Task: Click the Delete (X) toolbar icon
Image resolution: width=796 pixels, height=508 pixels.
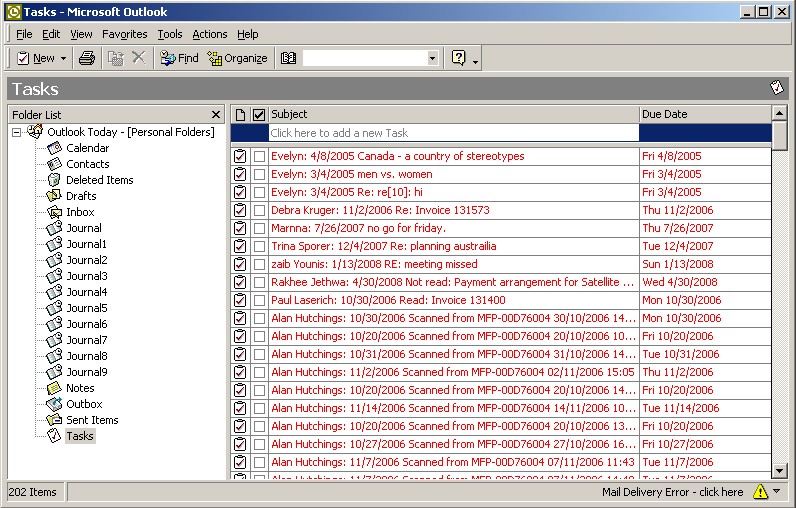Action: pos(139,58)
